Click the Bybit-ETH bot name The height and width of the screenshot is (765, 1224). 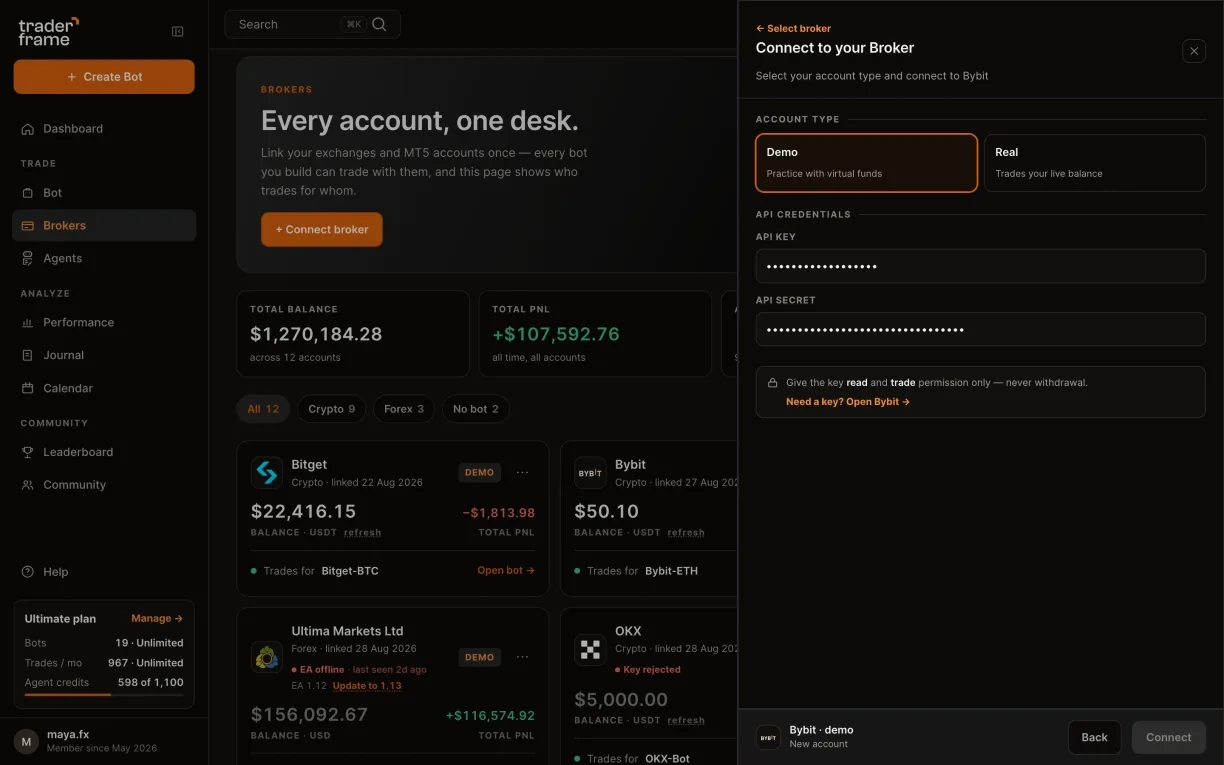tap(672, 571)
